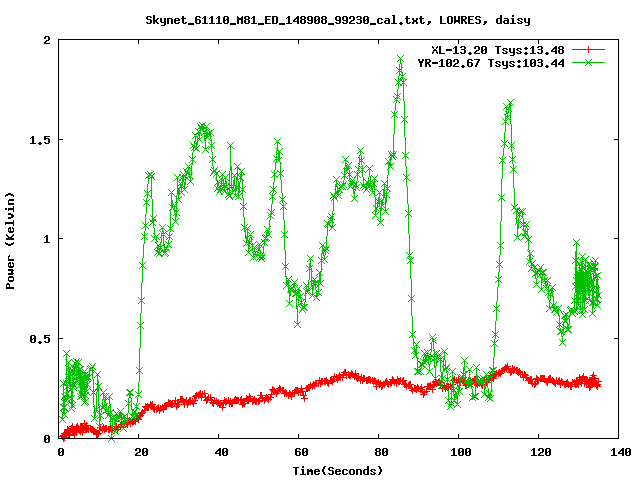Click the green peak near 112 seconds
The height and width of the screenshot is (480, 640).
[x=509, y=104]
